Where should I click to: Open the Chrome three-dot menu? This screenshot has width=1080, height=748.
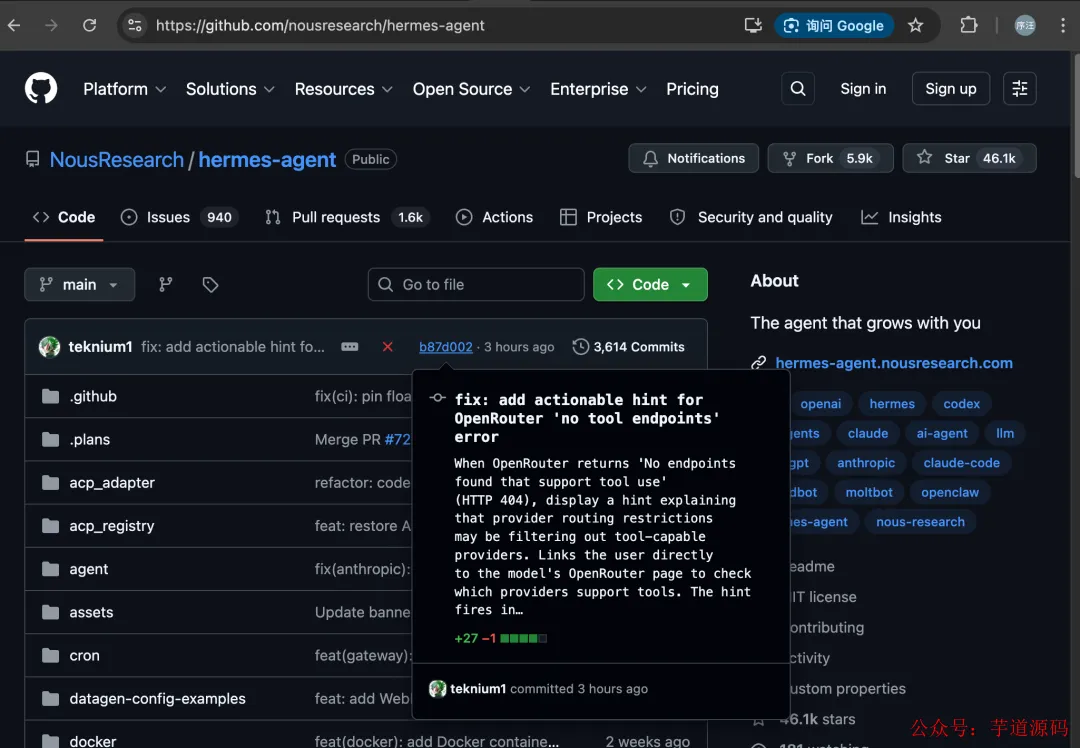coord(1063,25)
